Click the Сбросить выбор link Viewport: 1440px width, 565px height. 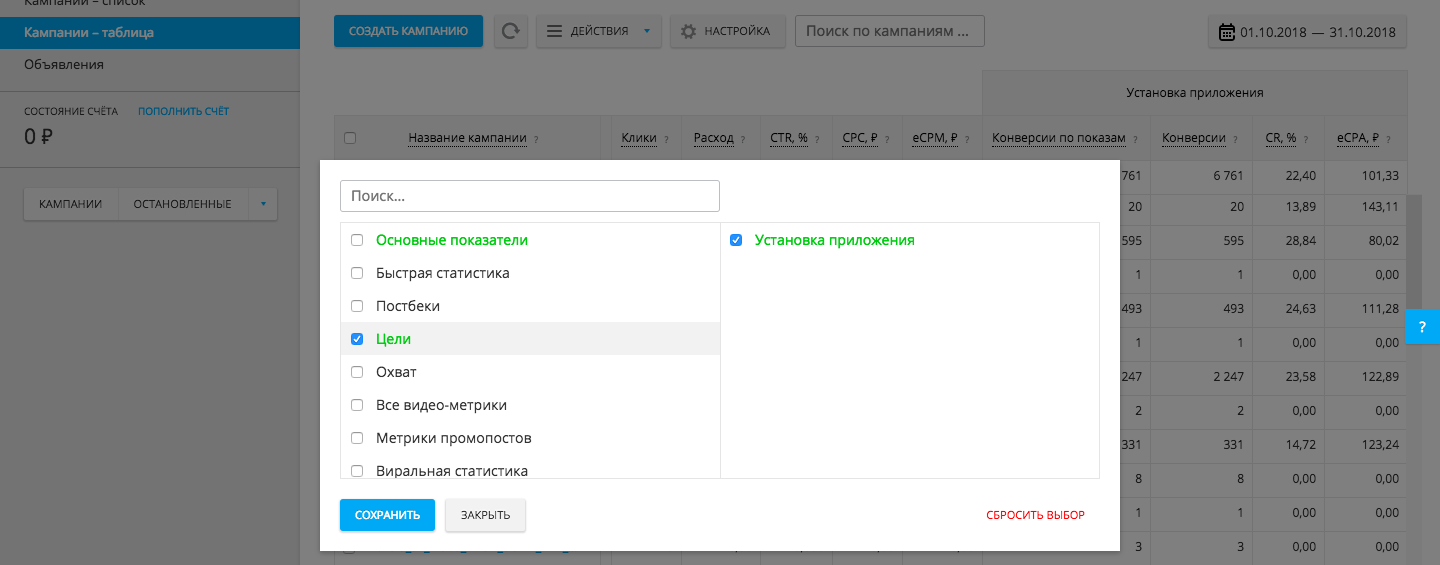pos(1035,515)
